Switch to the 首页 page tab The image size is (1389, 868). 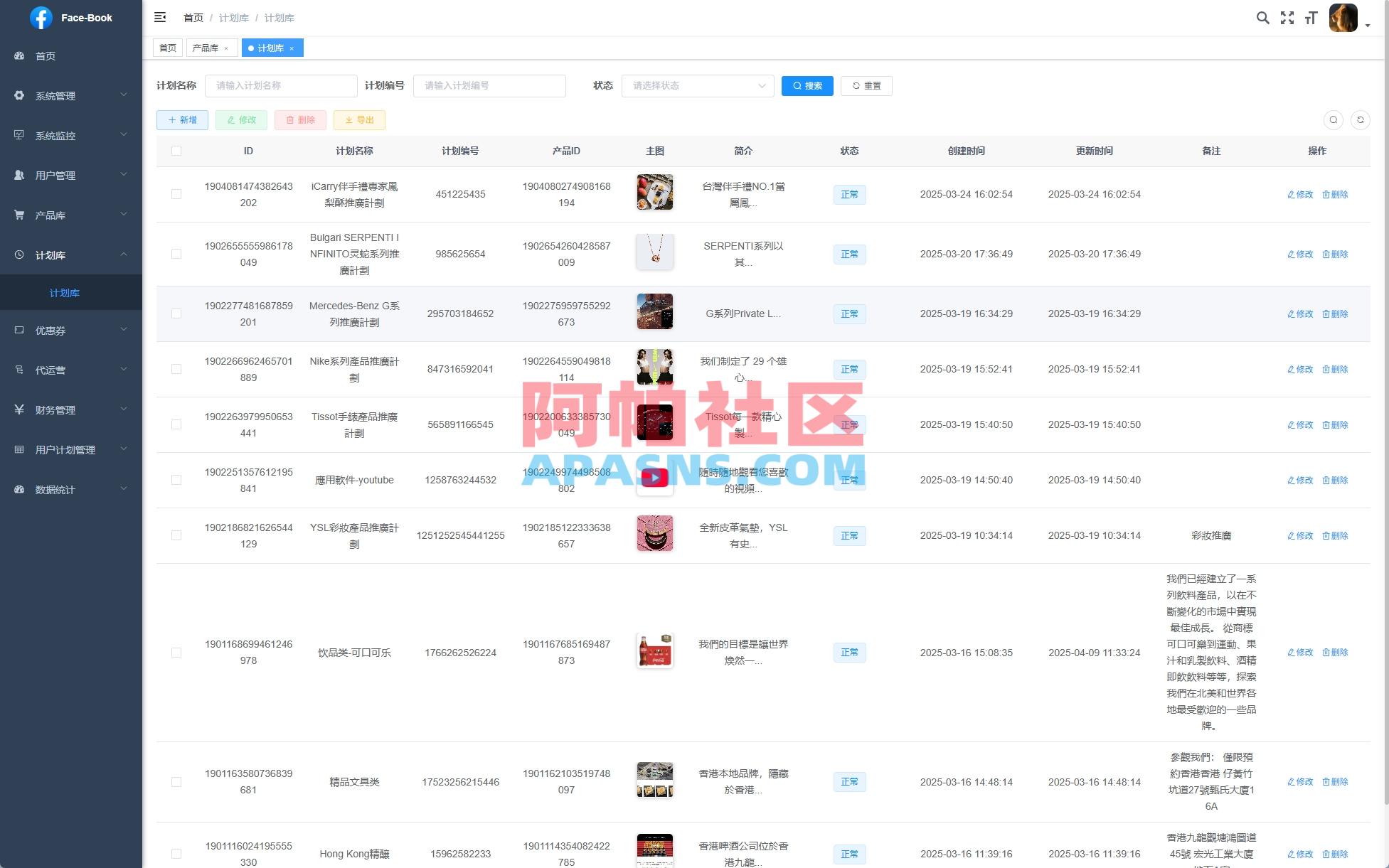pyautogui.click(x=168, y=48)
